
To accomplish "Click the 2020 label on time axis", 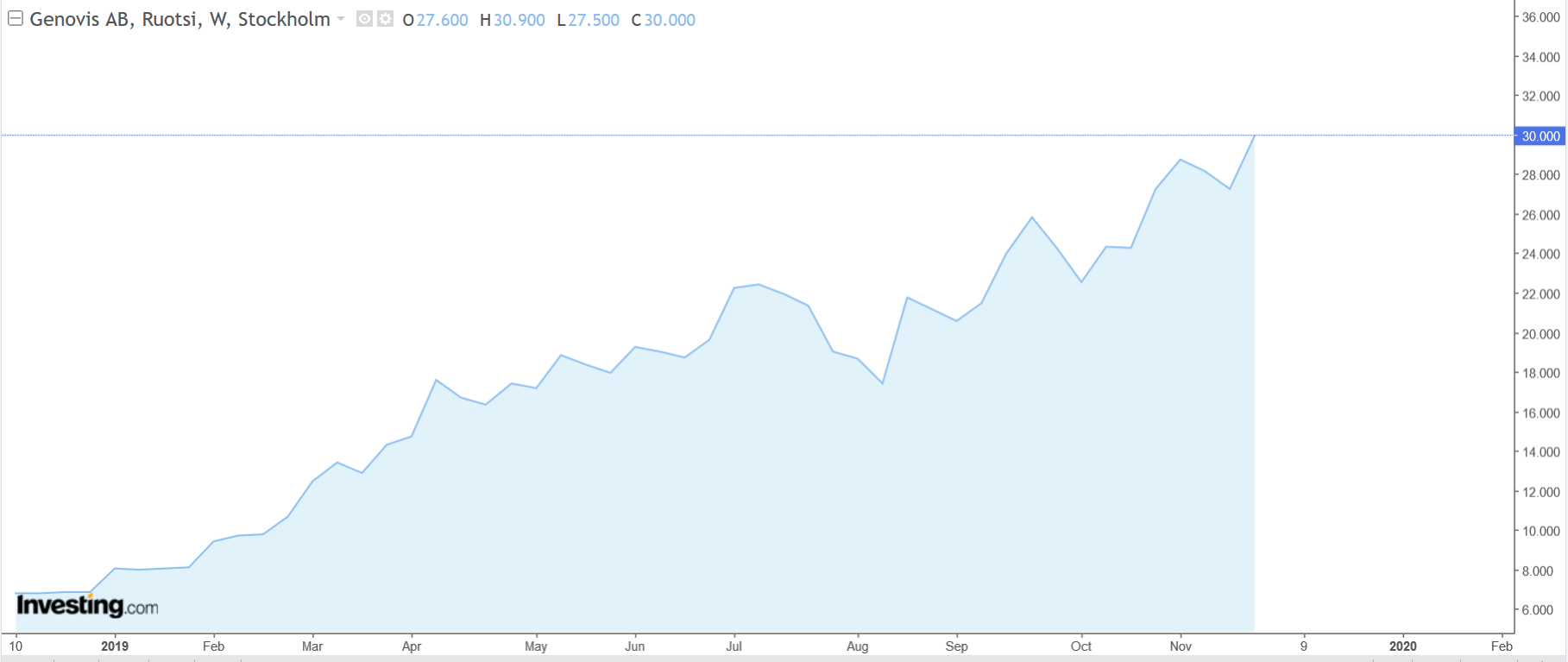I will pos(1402,646).
